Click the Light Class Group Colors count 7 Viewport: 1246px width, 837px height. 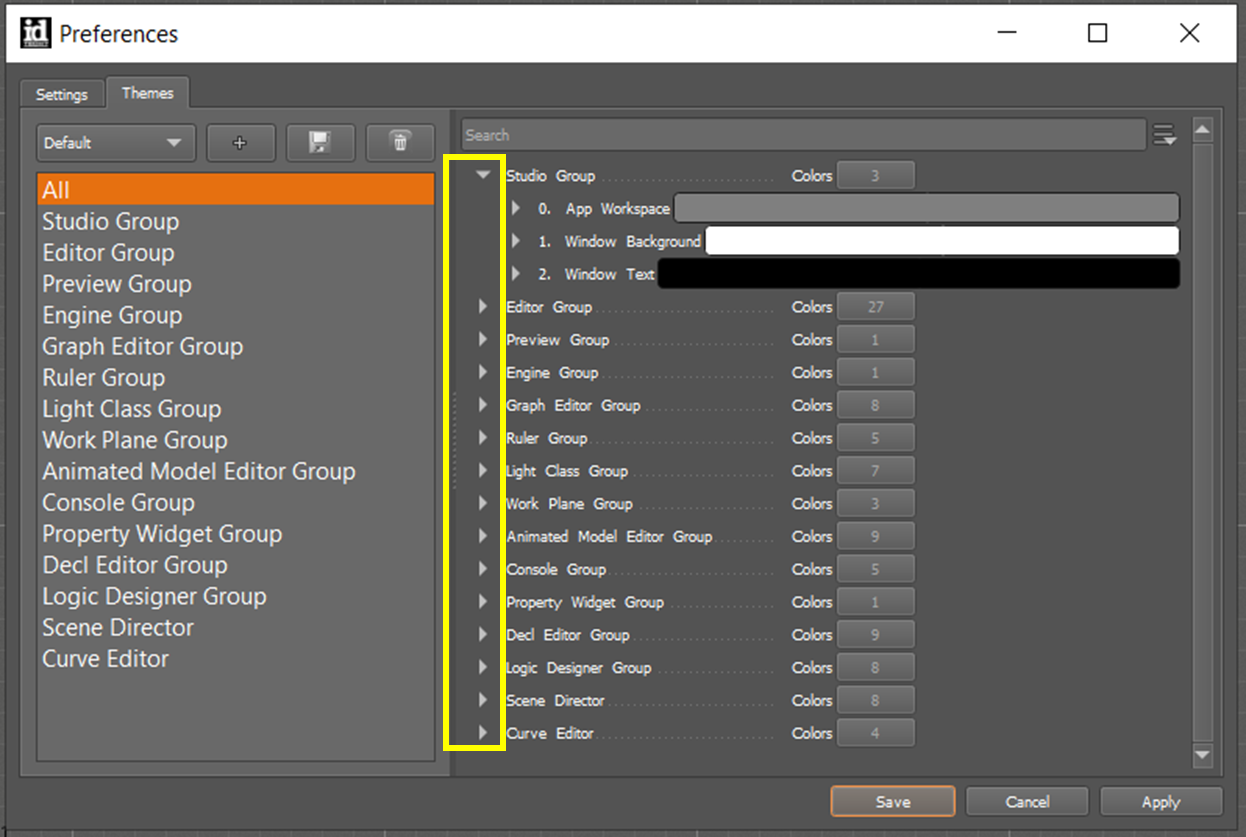pyautogui.click(x=875, y=471)
